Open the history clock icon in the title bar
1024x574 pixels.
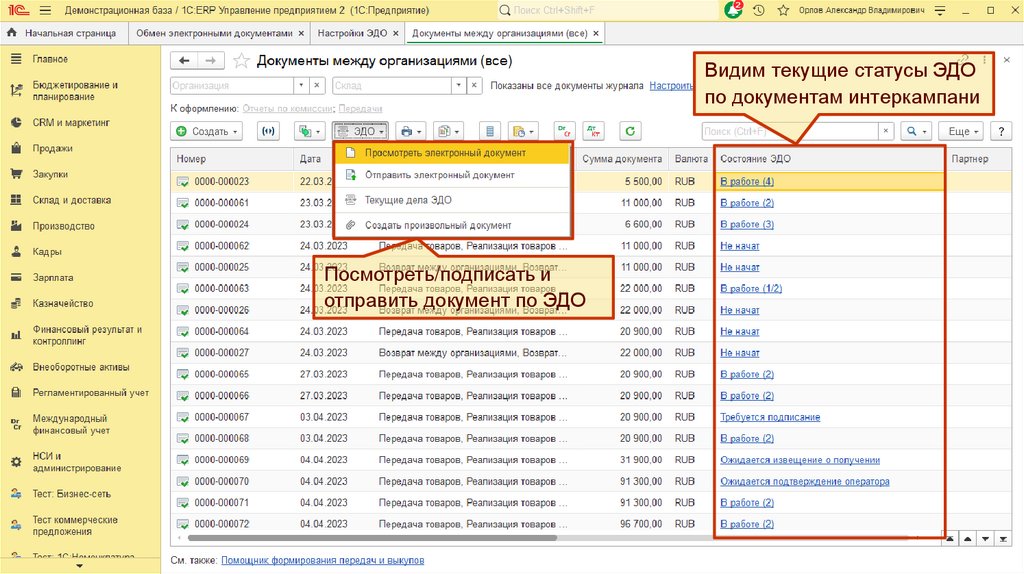(759, 10)
